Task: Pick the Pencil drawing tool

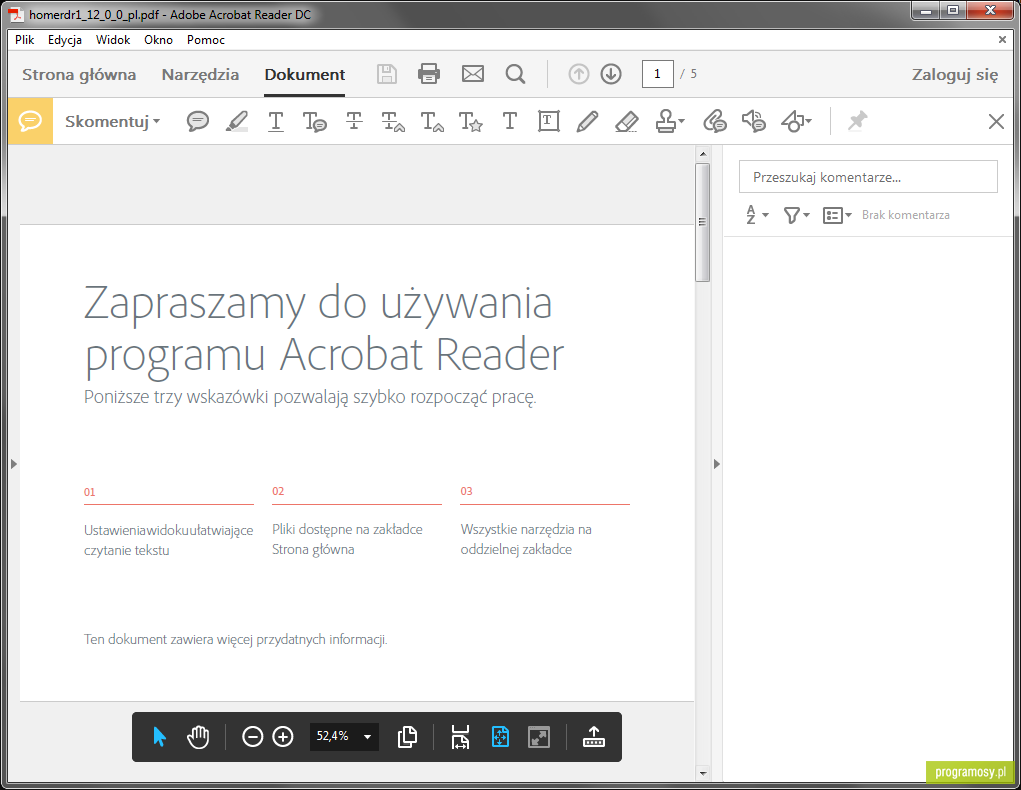Action: [587, 121]
